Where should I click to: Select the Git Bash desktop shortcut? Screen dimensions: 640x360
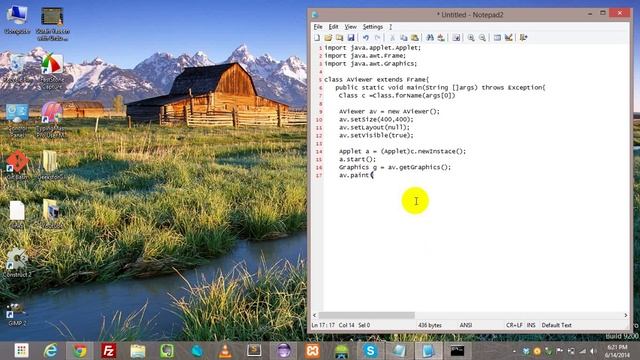tap(17, 166)
